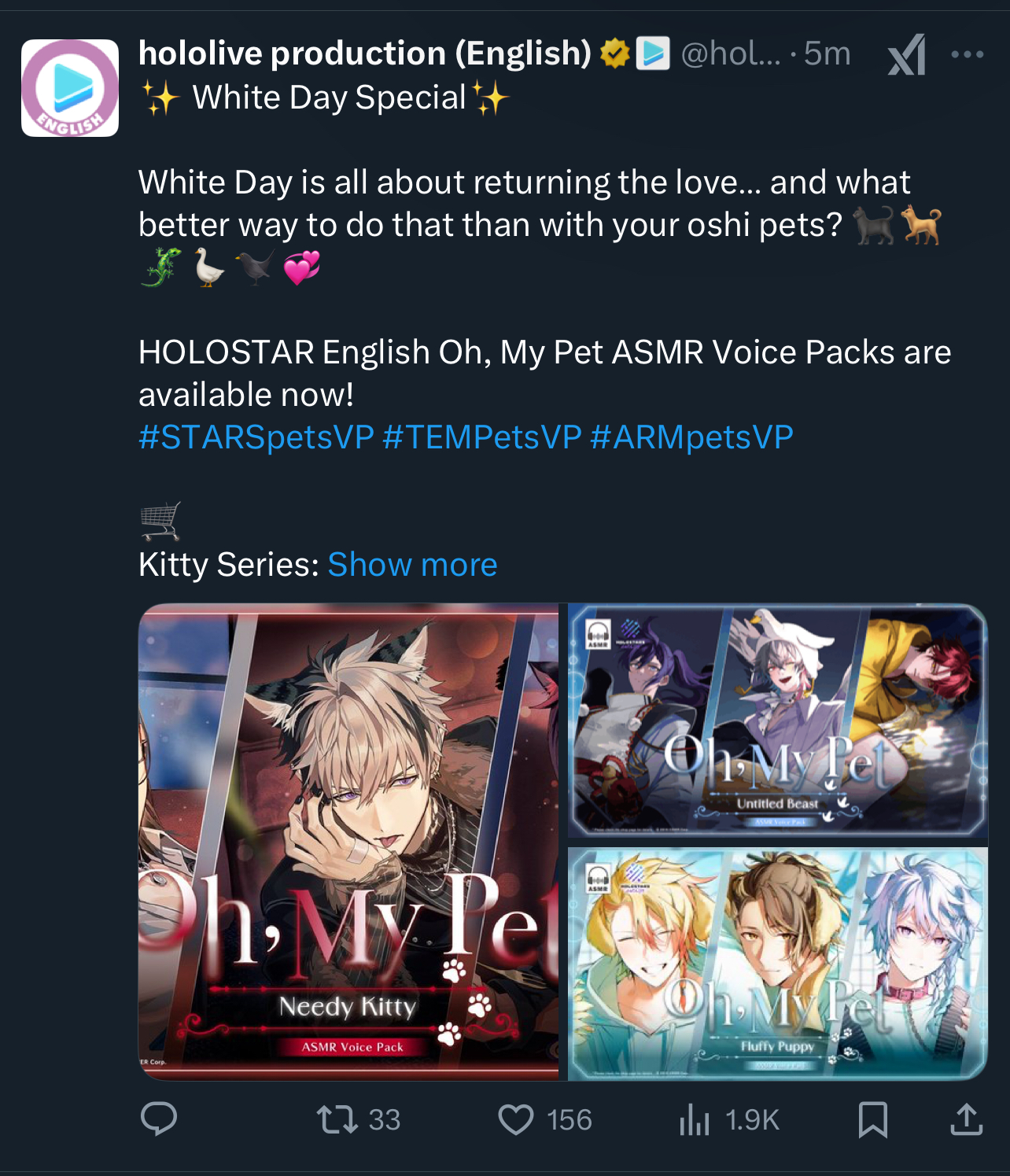The image size is (1010, 1176).
Task: Open the #ARMpetsVP hashtag
Action: point(691,437)
